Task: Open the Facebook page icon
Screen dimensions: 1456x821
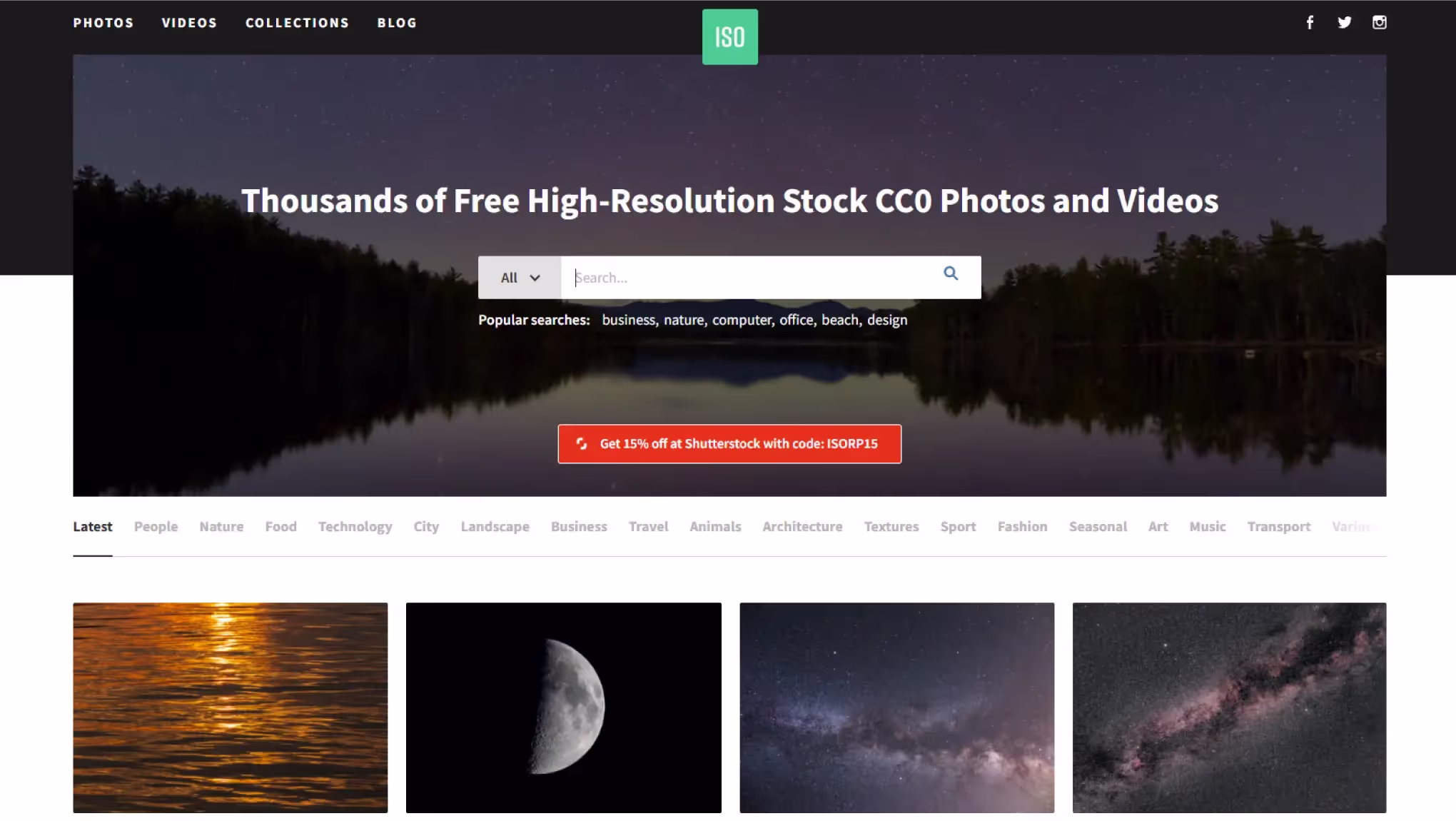Action: tap(1310, 22)
